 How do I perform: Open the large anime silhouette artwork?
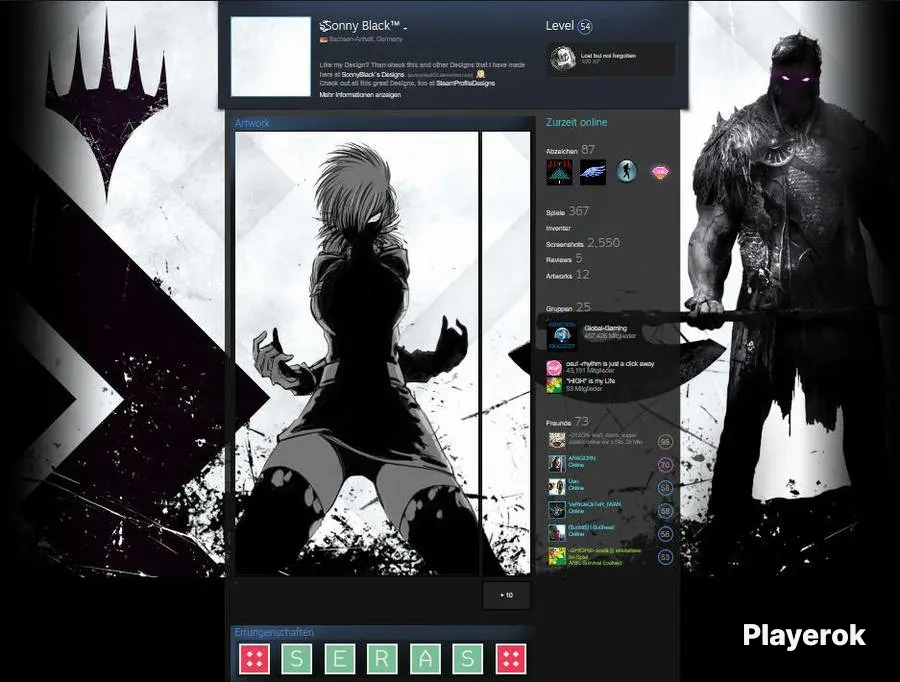tap(356, 354)
